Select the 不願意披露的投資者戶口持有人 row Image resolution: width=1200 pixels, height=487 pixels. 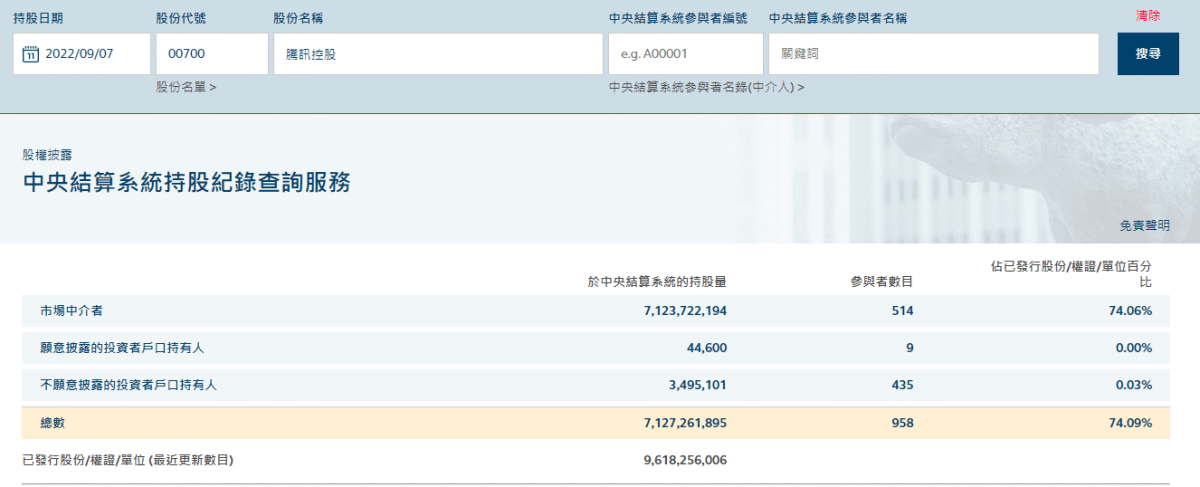595,385
